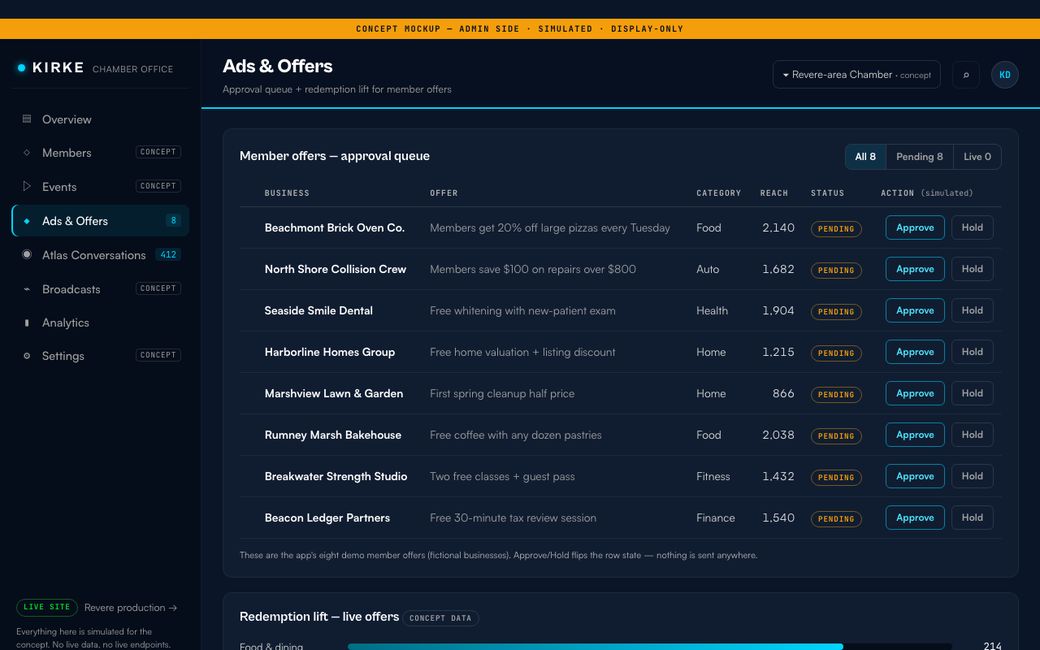Screen dimensions: 1040x650
Task: Switch to the All 8 filter tab
Action: (865, 157)
